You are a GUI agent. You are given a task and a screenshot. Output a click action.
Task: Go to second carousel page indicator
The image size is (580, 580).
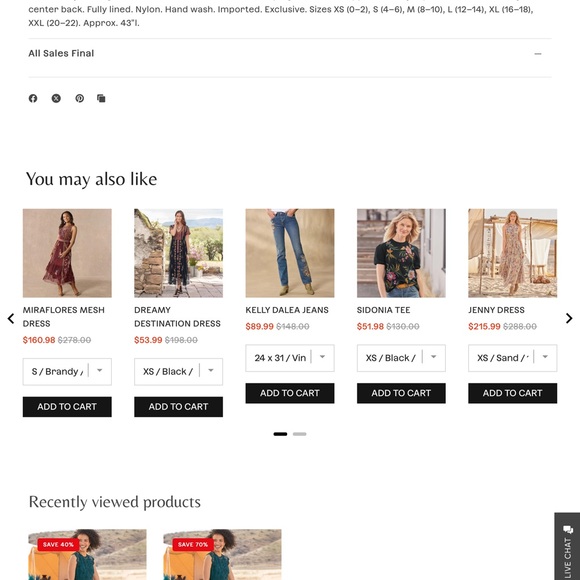pyautogui.click(x=299, y=434)
